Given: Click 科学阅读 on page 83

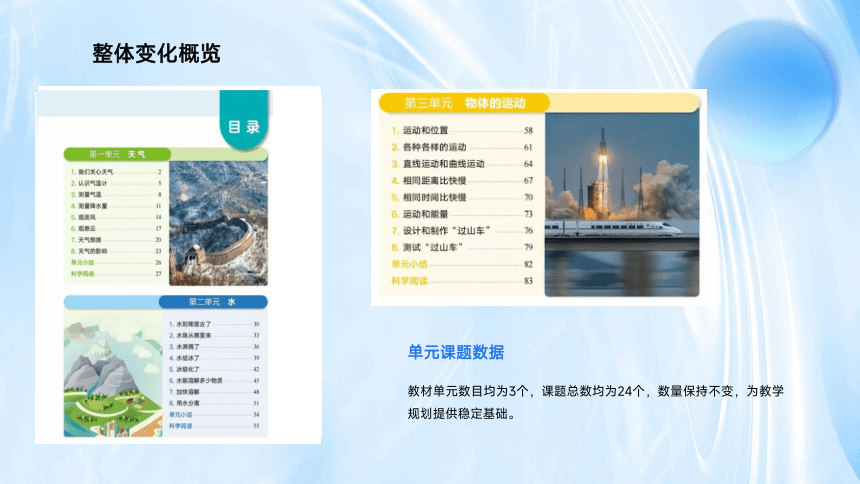Looking at the screenshot, I should pyautogui.click(x=462, y=281).
